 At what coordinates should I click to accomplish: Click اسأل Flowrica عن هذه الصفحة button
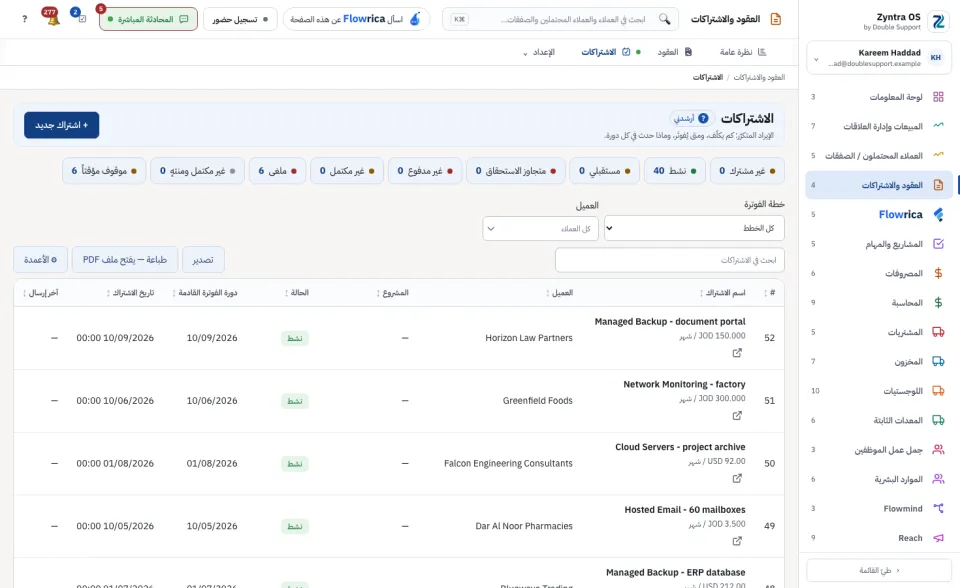pos(356,19)
